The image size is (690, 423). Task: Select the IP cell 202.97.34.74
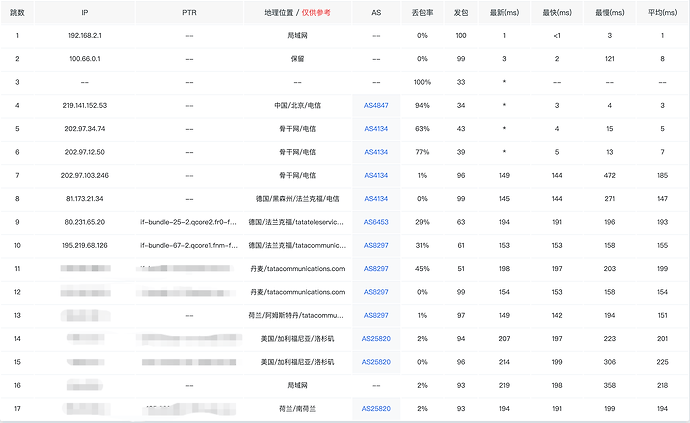coord(84,129)
